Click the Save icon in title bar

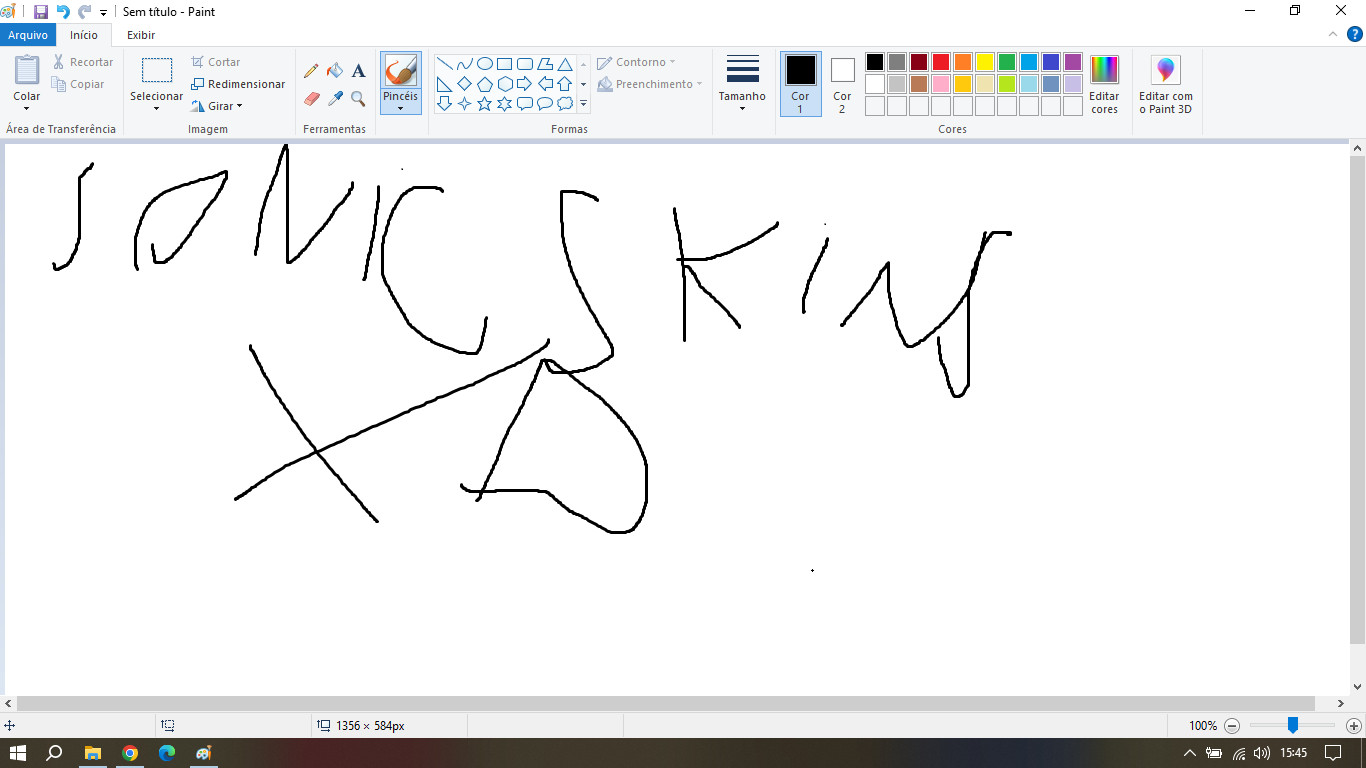(41, 12)
